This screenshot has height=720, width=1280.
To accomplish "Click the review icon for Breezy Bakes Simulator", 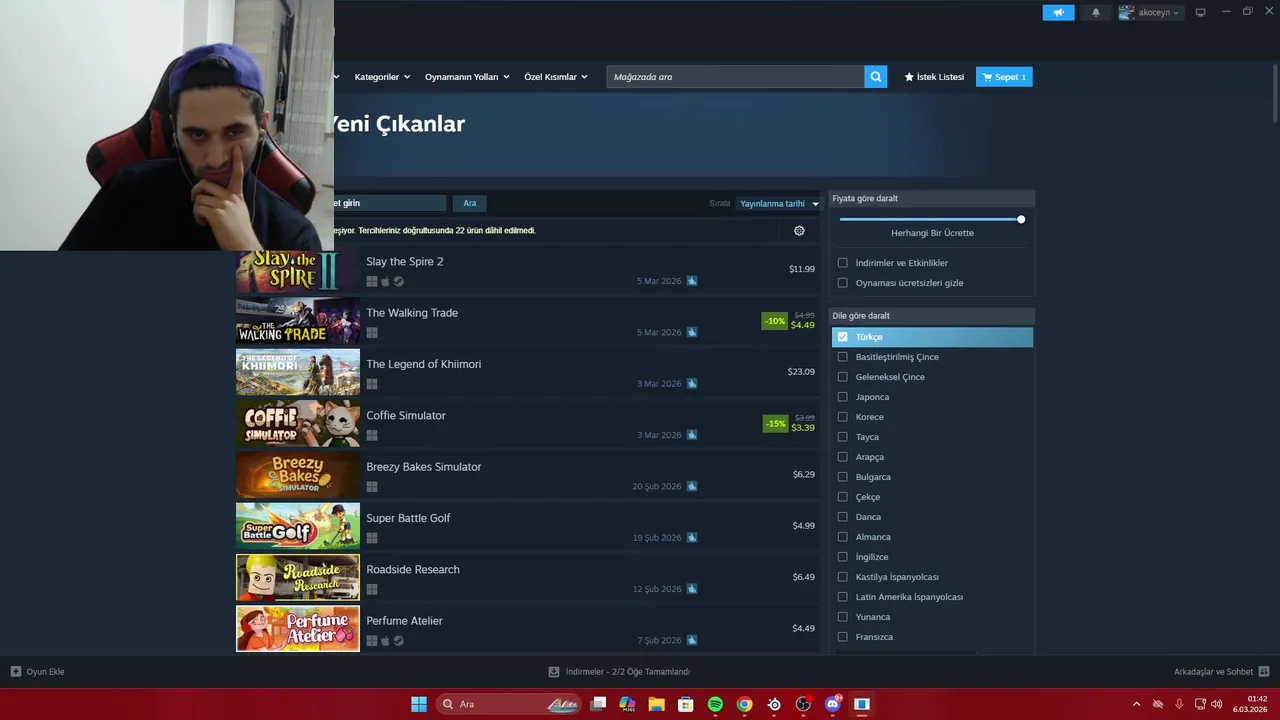I will click(x=692, y=486).
